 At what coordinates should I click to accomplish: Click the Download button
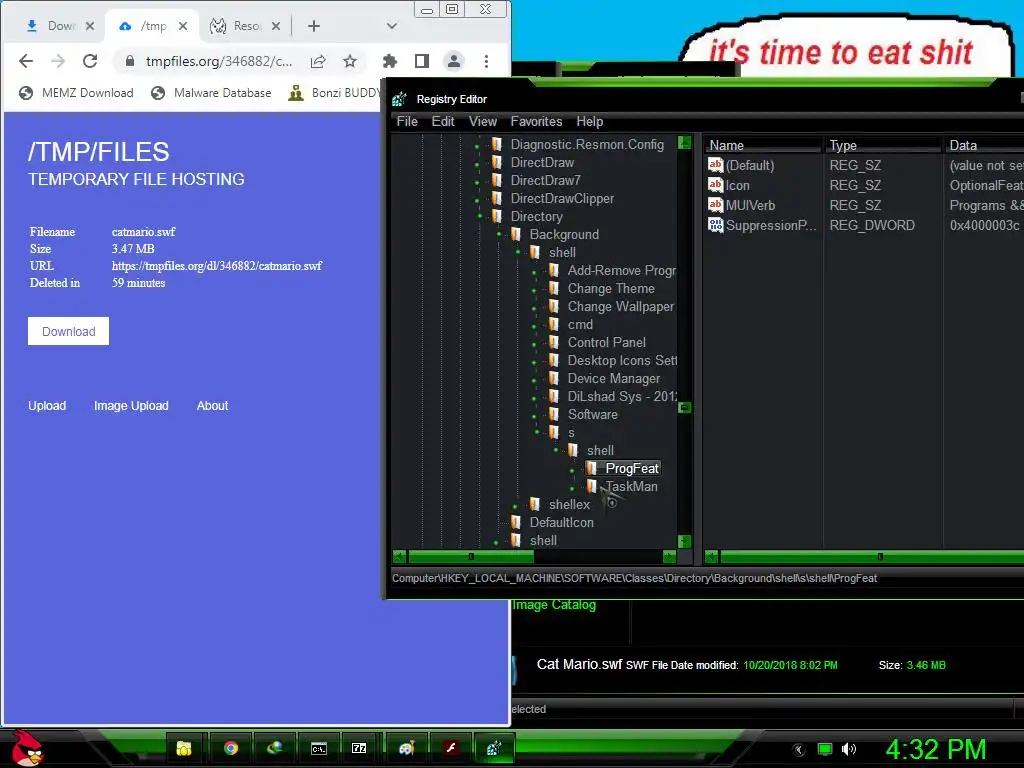pyautogui.click(x=69, y=332)
